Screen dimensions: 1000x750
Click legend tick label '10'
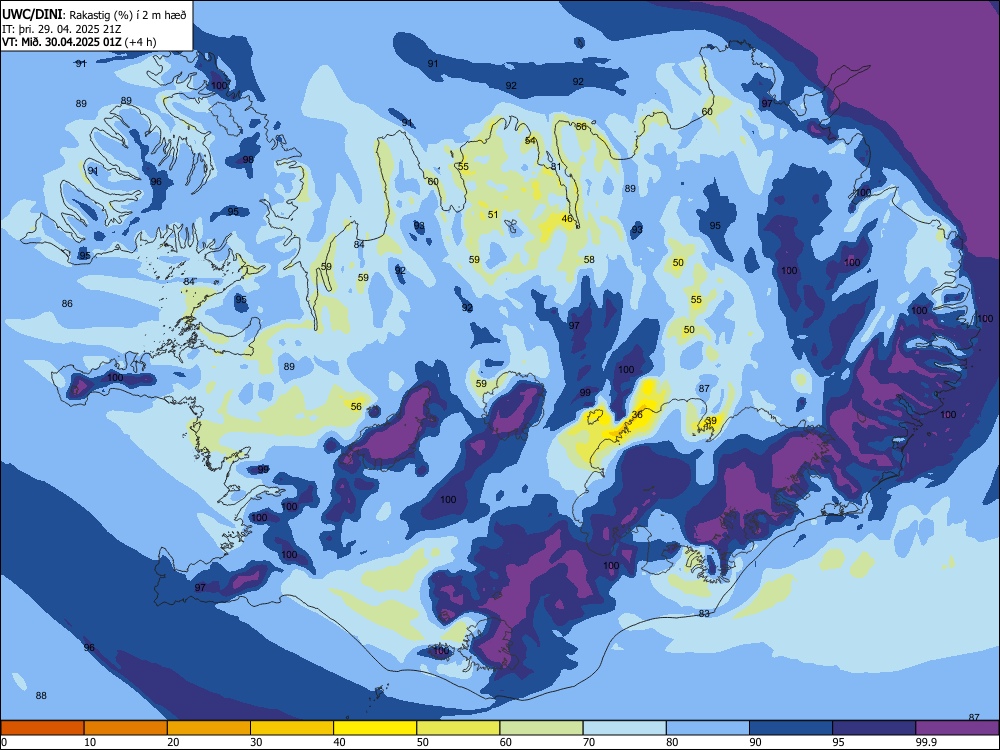[x=90, y=742]
